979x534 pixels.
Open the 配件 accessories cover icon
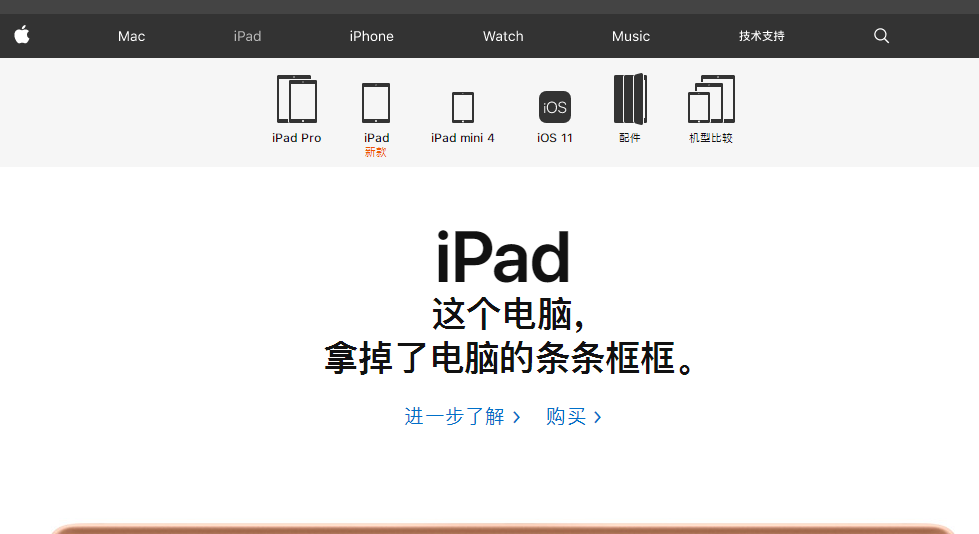pyautogui.click(x=630, y=99)
